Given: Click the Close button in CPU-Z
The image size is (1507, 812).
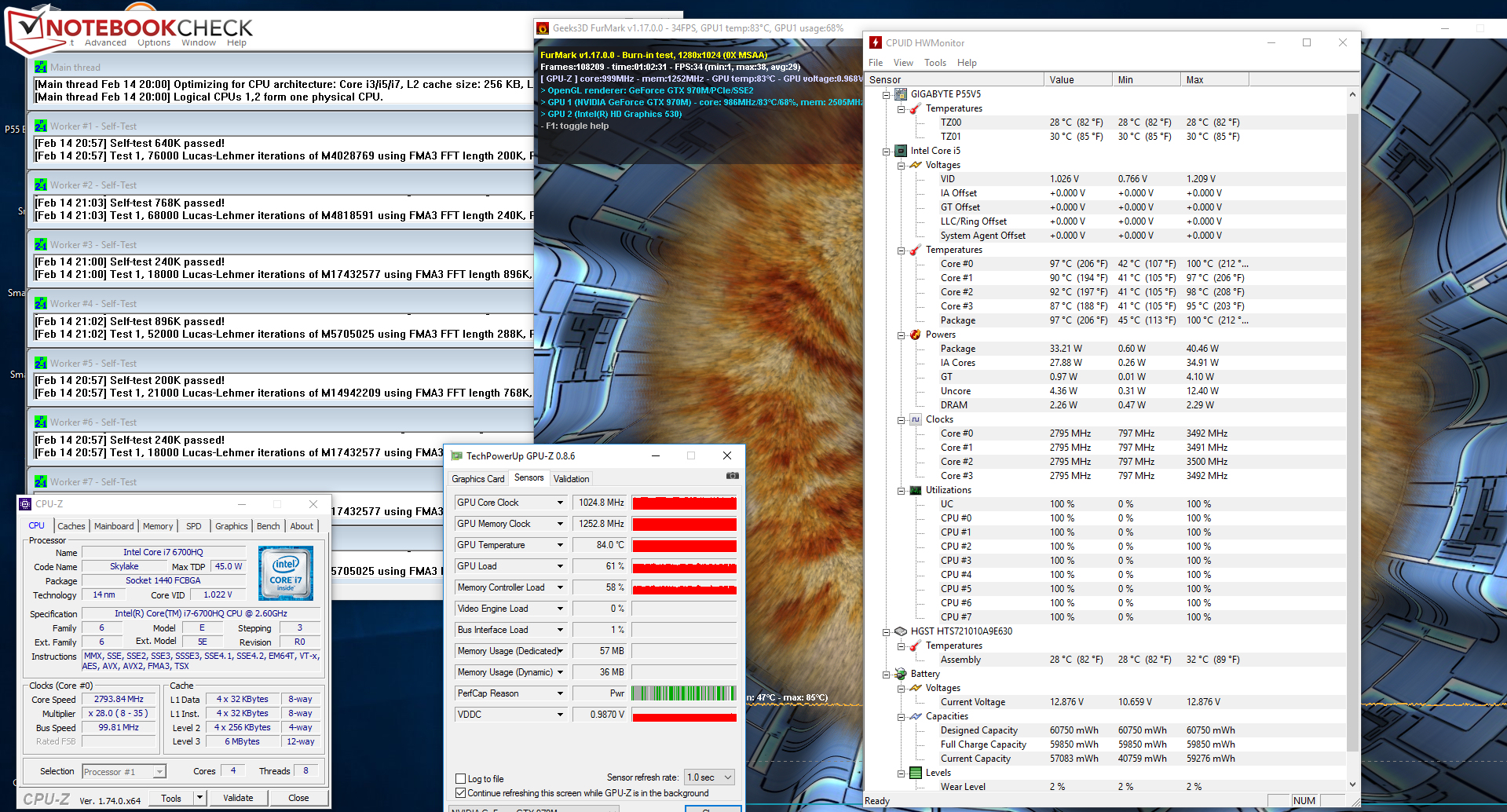Looking at the screenshot, I should coord(298,798).
